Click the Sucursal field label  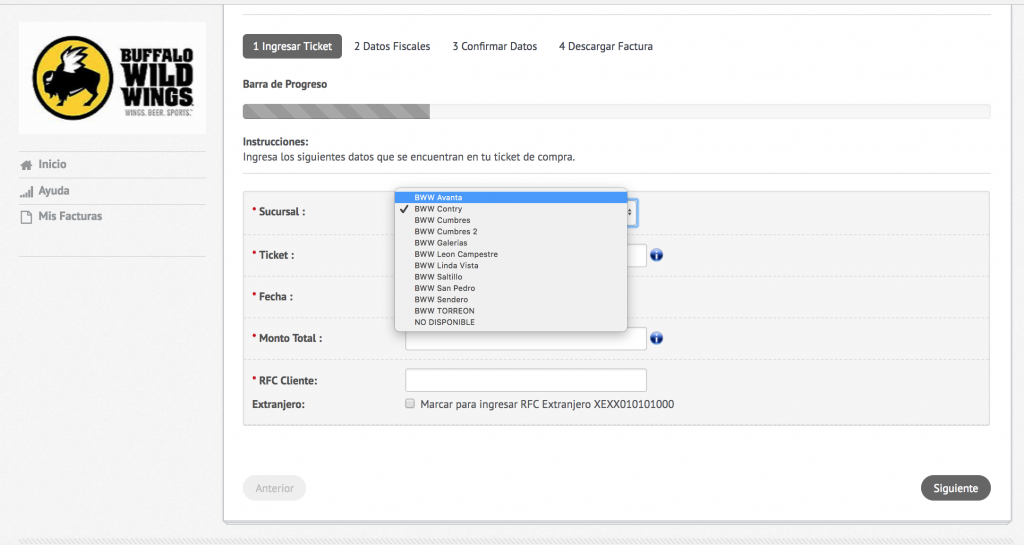coord(279,211)
